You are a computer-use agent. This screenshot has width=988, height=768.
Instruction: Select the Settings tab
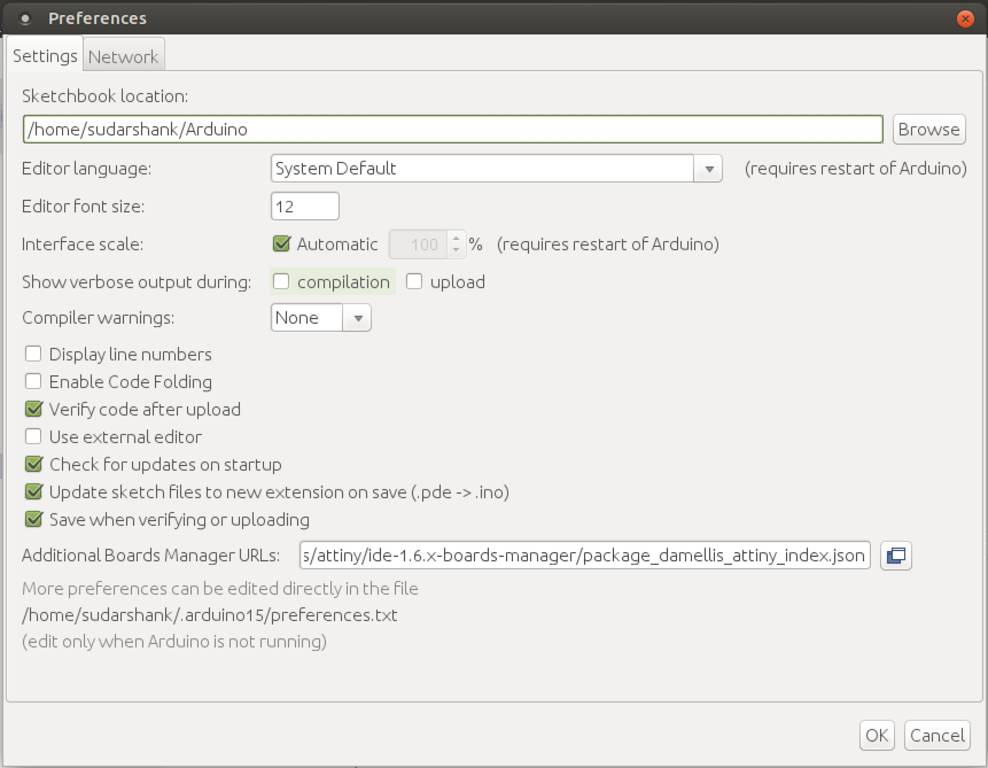click(x=45, y=56)
